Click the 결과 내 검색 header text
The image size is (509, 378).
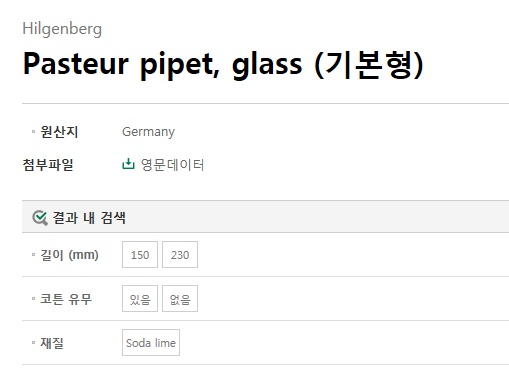coord(89,218)
